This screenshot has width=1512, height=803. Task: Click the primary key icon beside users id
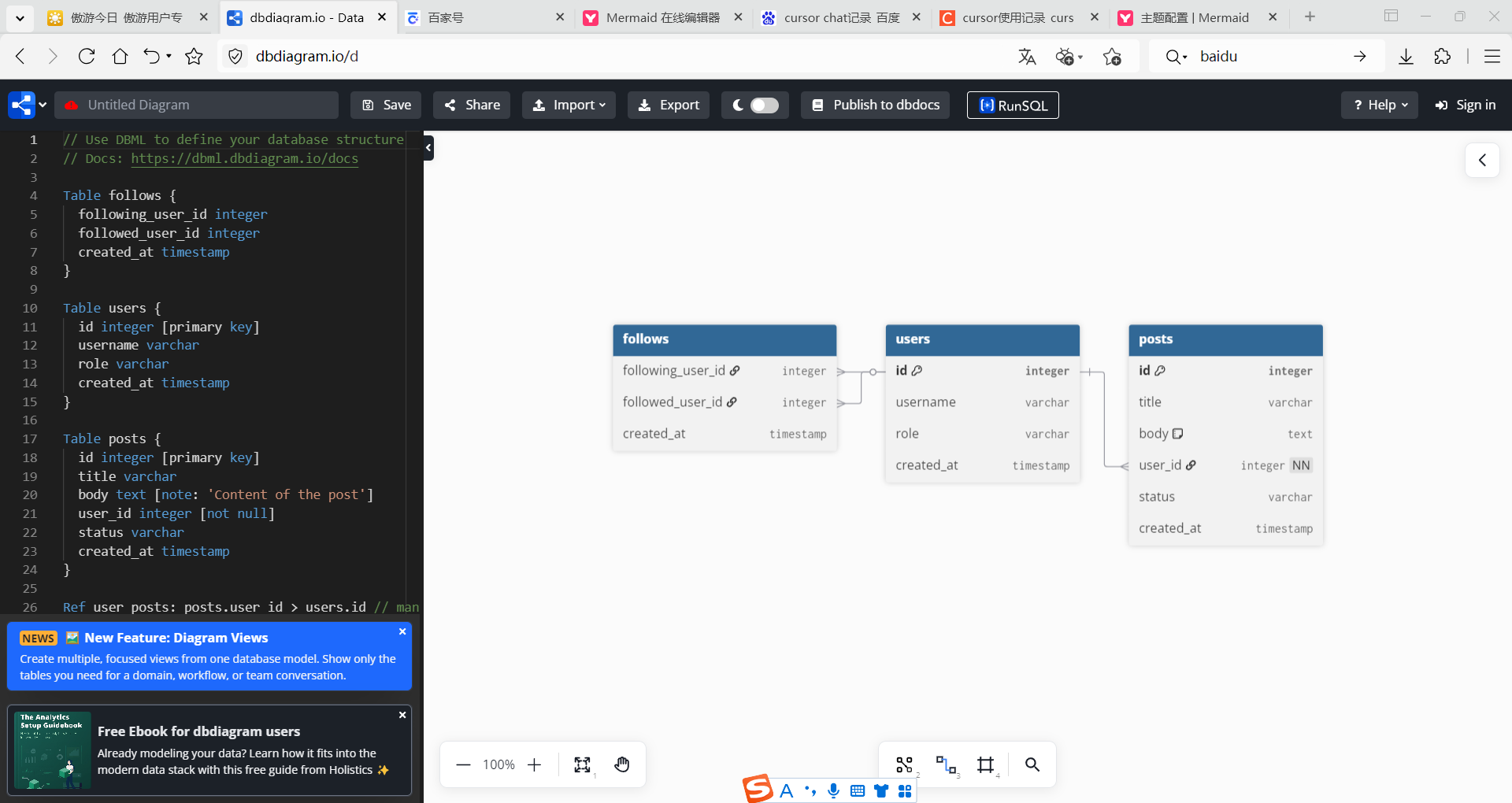tap(917, 370)
